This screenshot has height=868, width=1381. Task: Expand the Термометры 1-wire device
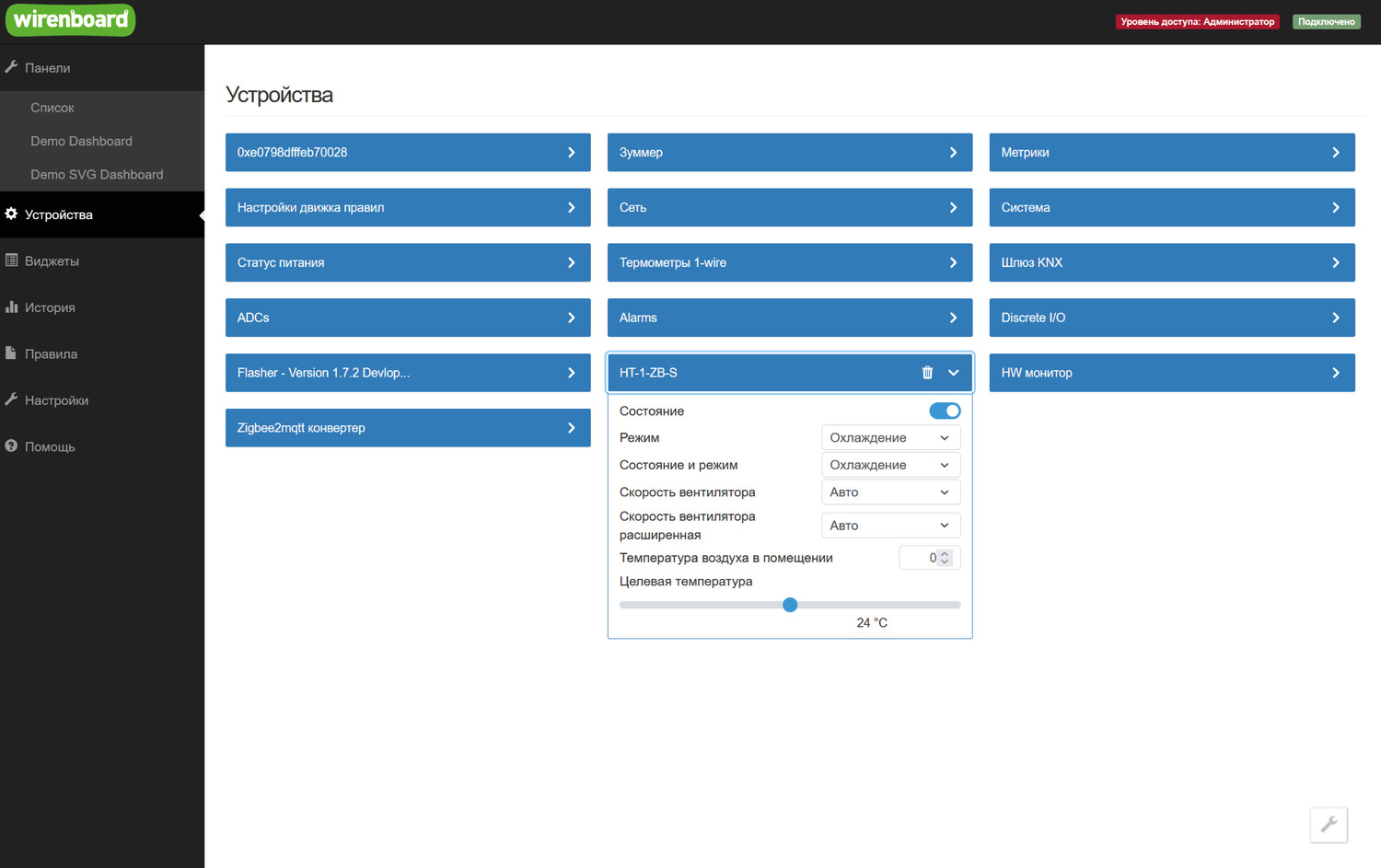pos(789,262)
